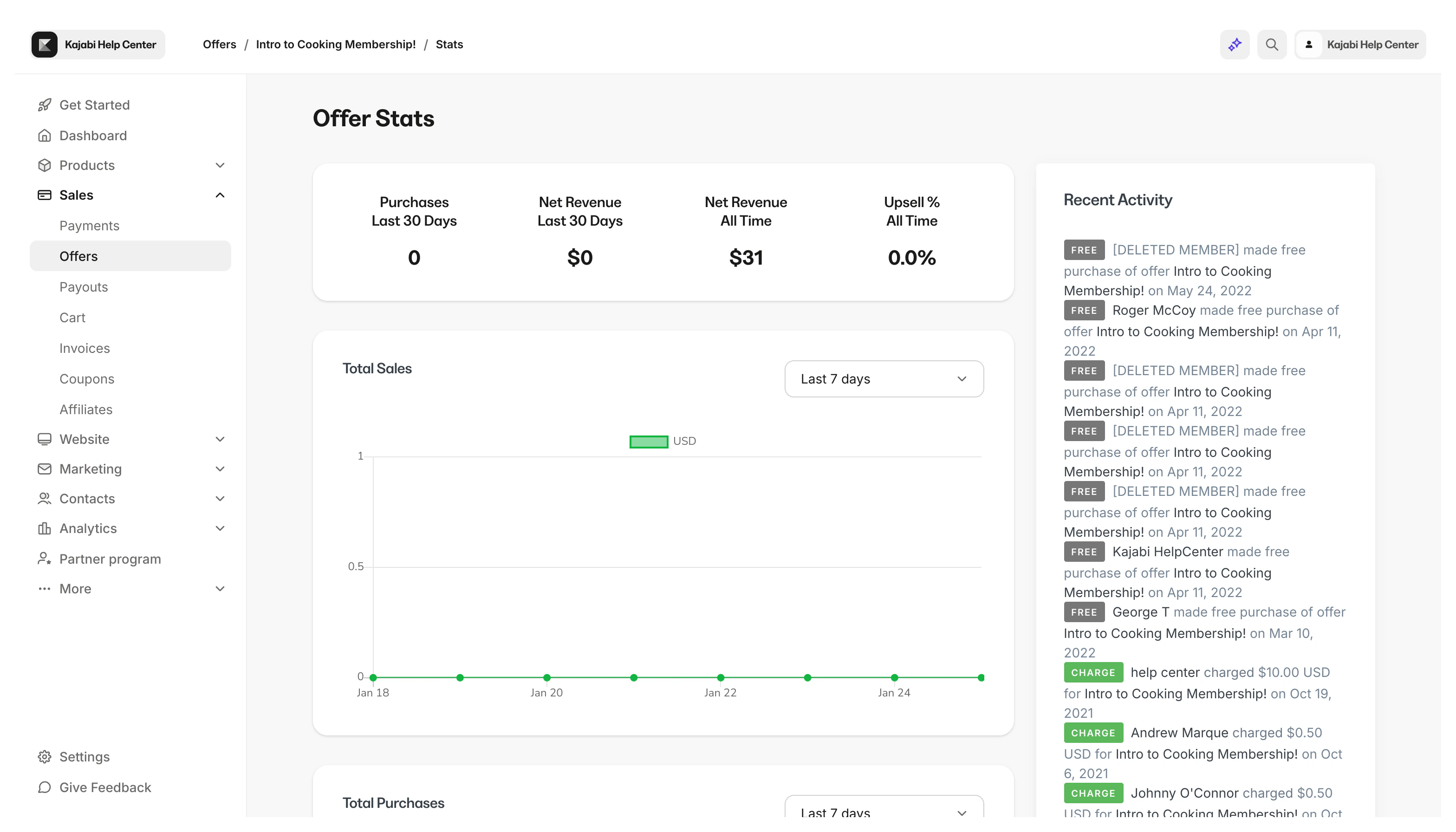Click CHARGE badge next to help center
The image size is (1456, 832).
tap(1093, 673)
